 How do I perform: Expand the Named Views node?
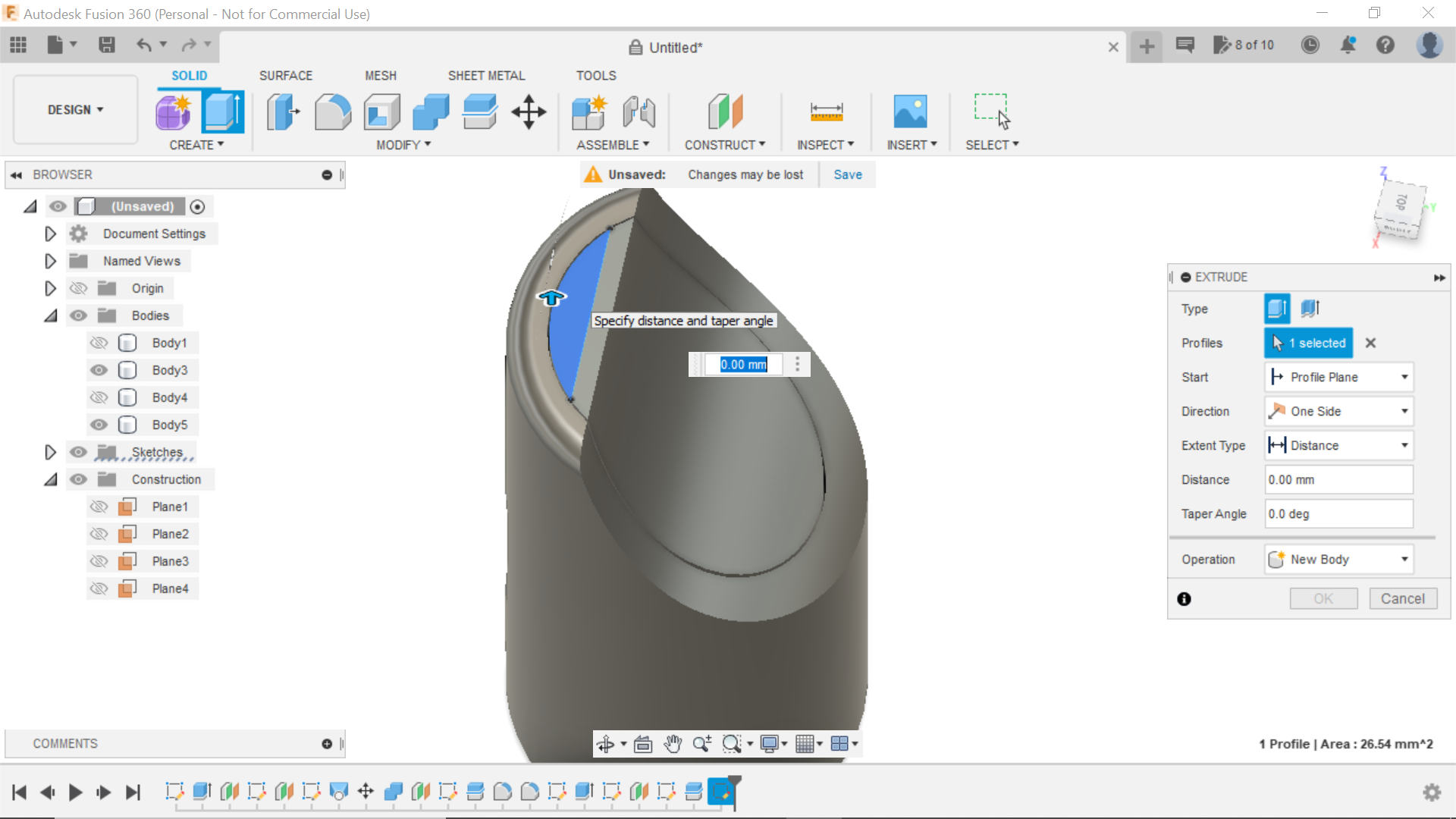(50, 261)
